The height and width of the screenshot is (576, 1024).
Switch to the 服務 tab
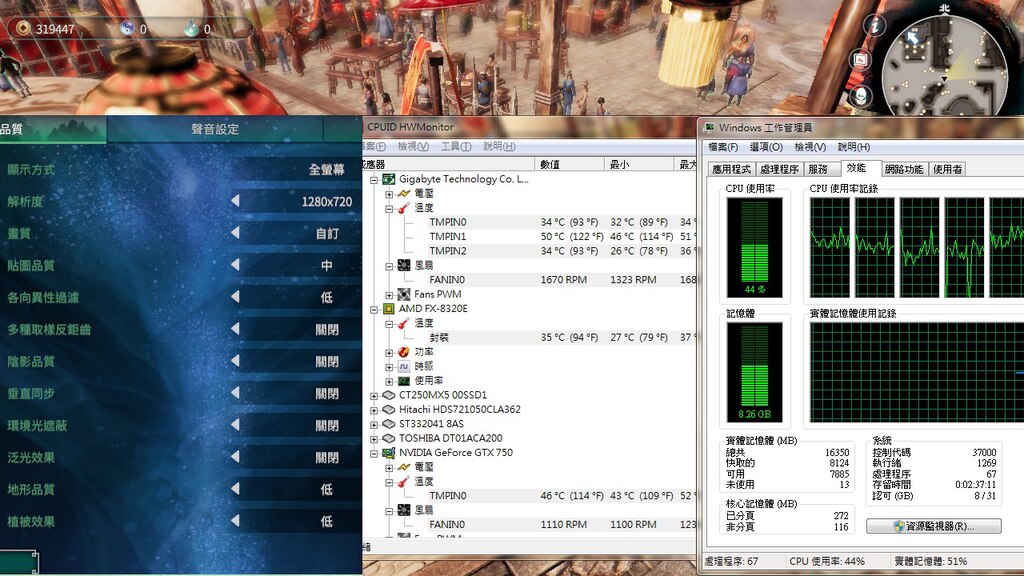821,169
